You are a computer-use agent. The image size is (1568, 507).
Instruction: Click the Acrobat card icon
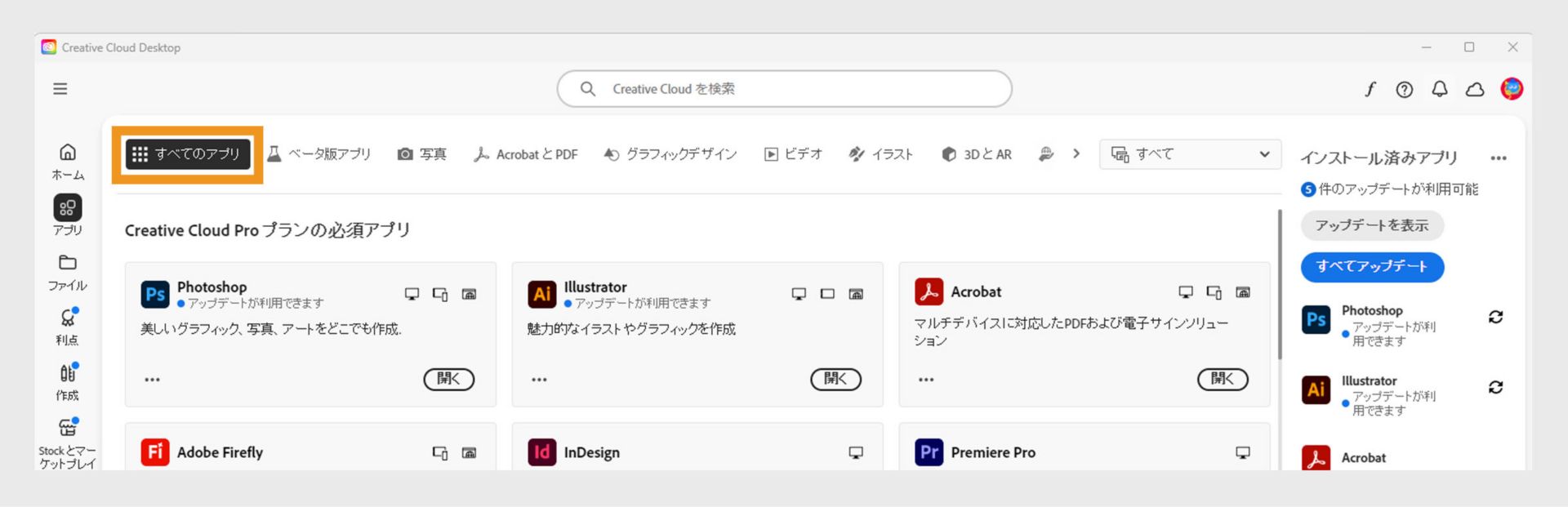tap(929, 291)
